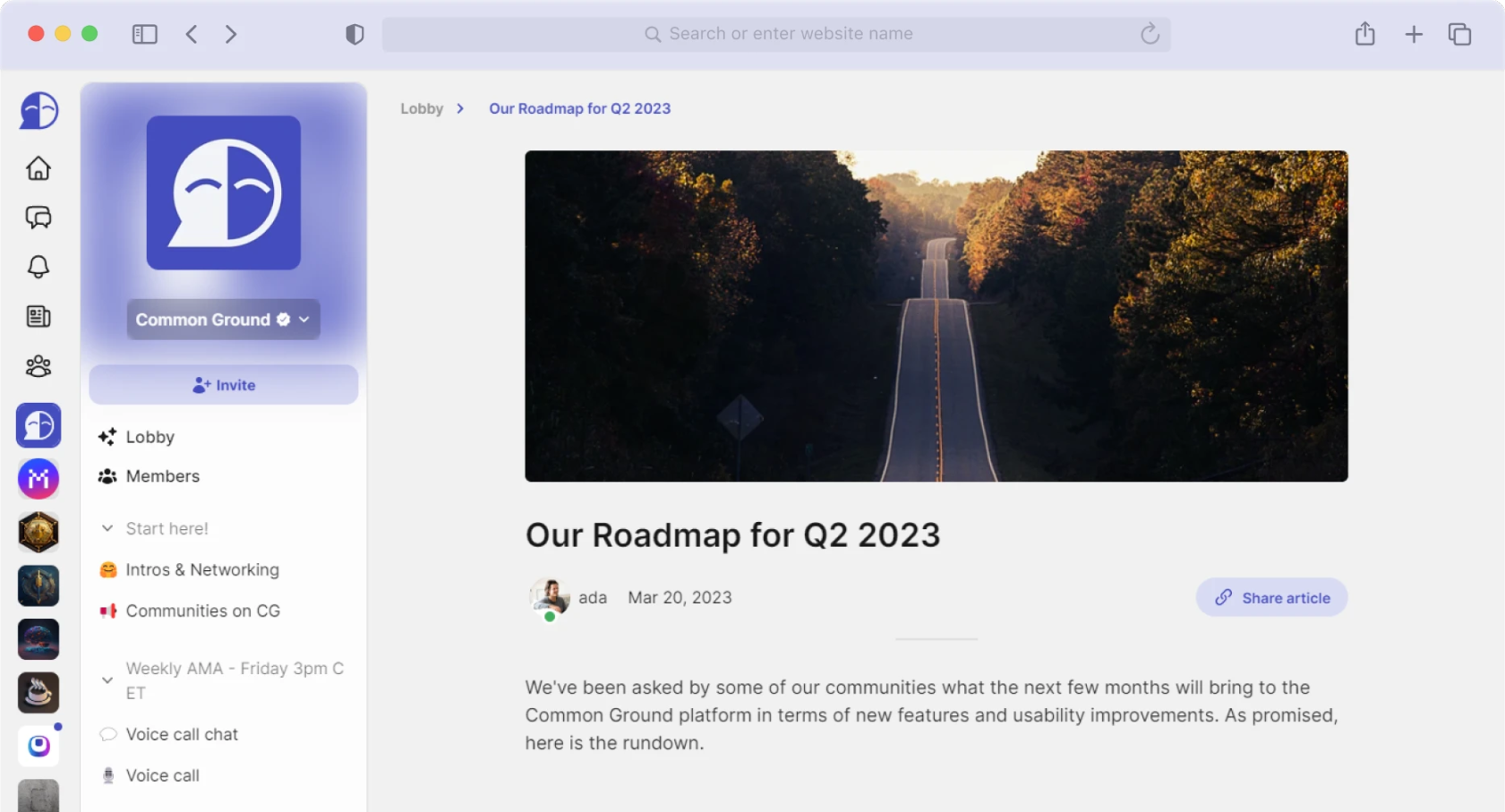Open the large Common Ground community logo

224,192
